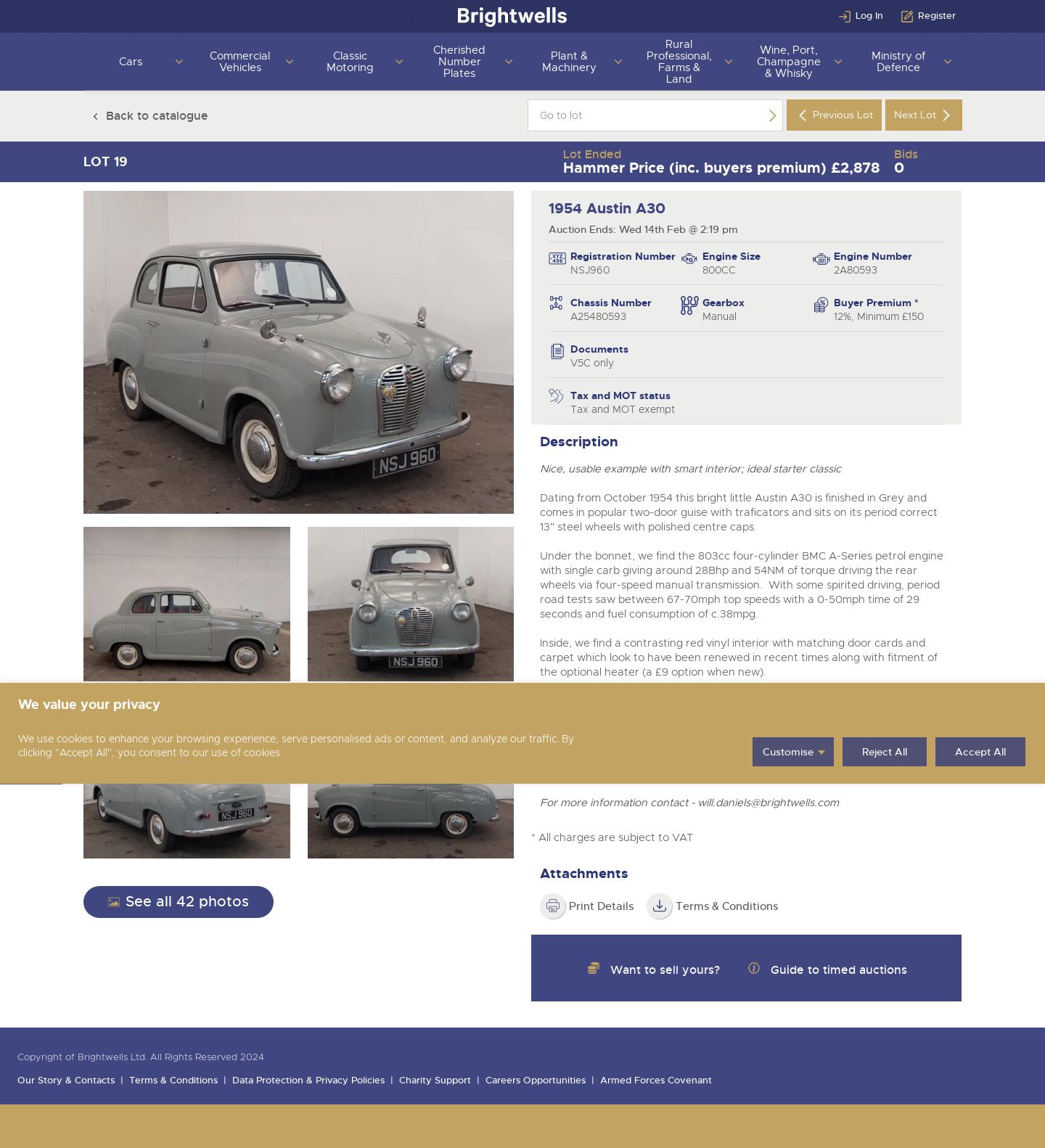Open Terms & Conditions attachment
Image resolution: width=1045 pixels, height=1148 pixels.
[713, 906]
